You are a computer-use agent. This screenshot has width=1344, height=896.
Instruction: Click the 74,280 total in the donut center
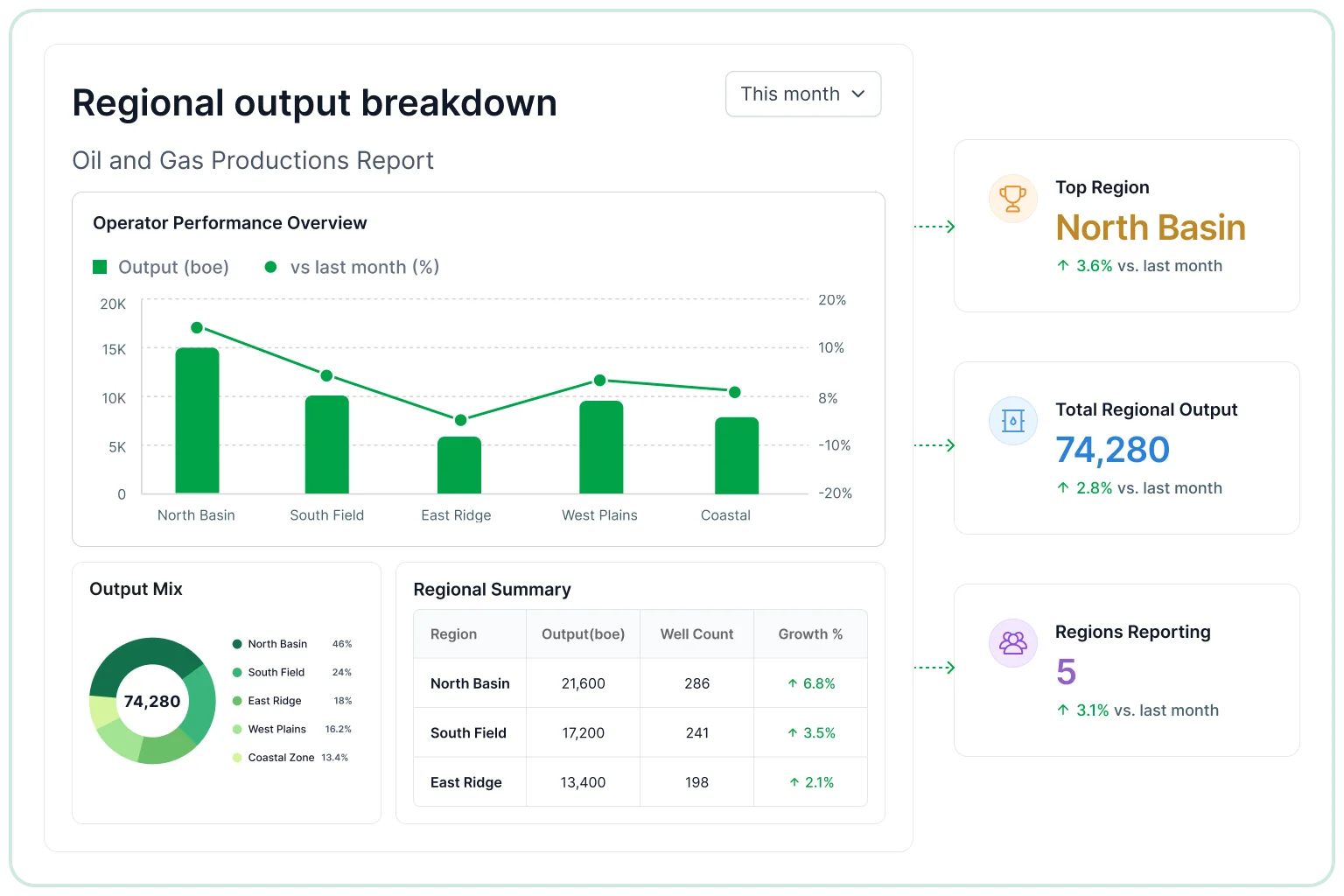(x=152, y=702)
